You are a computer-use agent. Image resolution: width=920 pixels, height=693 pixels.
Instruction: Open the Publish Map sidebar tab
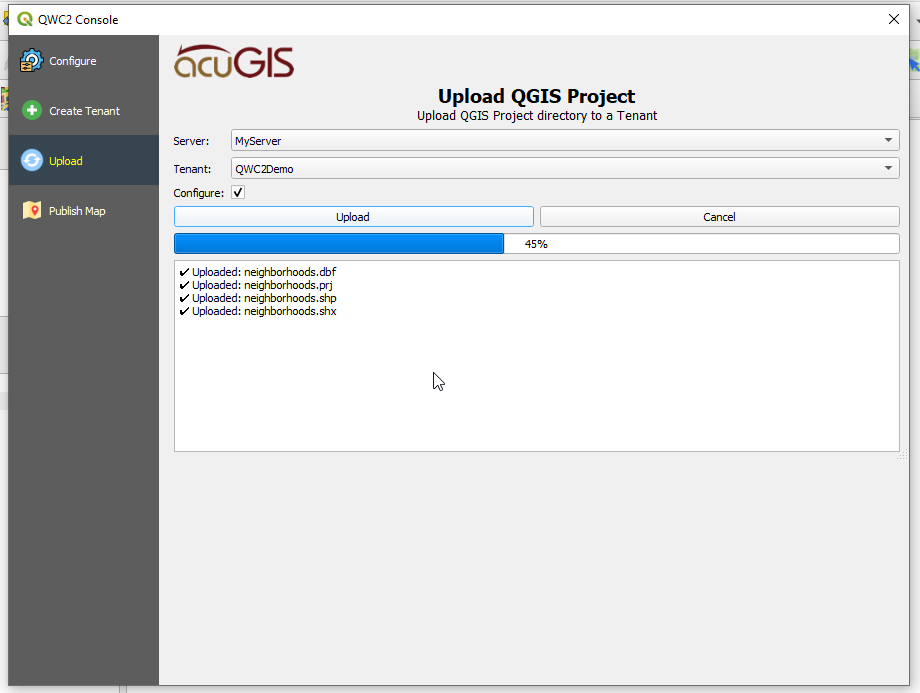[x=77, y=211]
